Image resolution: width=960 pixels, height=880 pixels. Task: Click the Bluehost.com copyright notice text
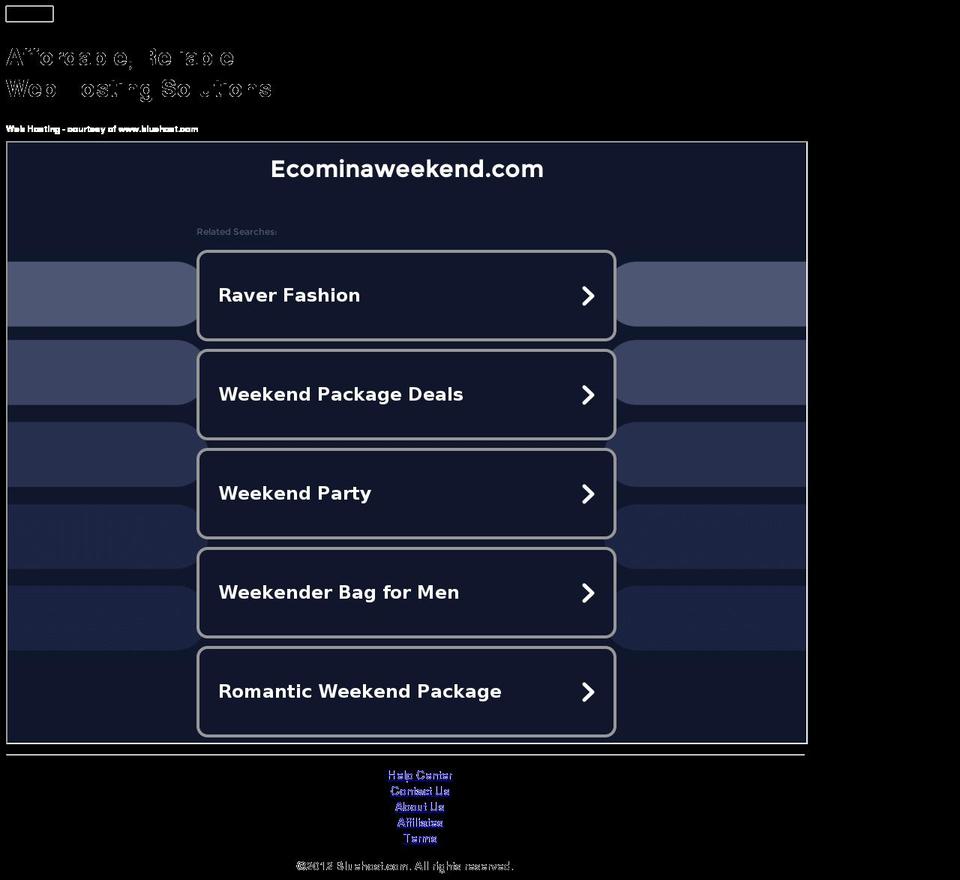405,866
